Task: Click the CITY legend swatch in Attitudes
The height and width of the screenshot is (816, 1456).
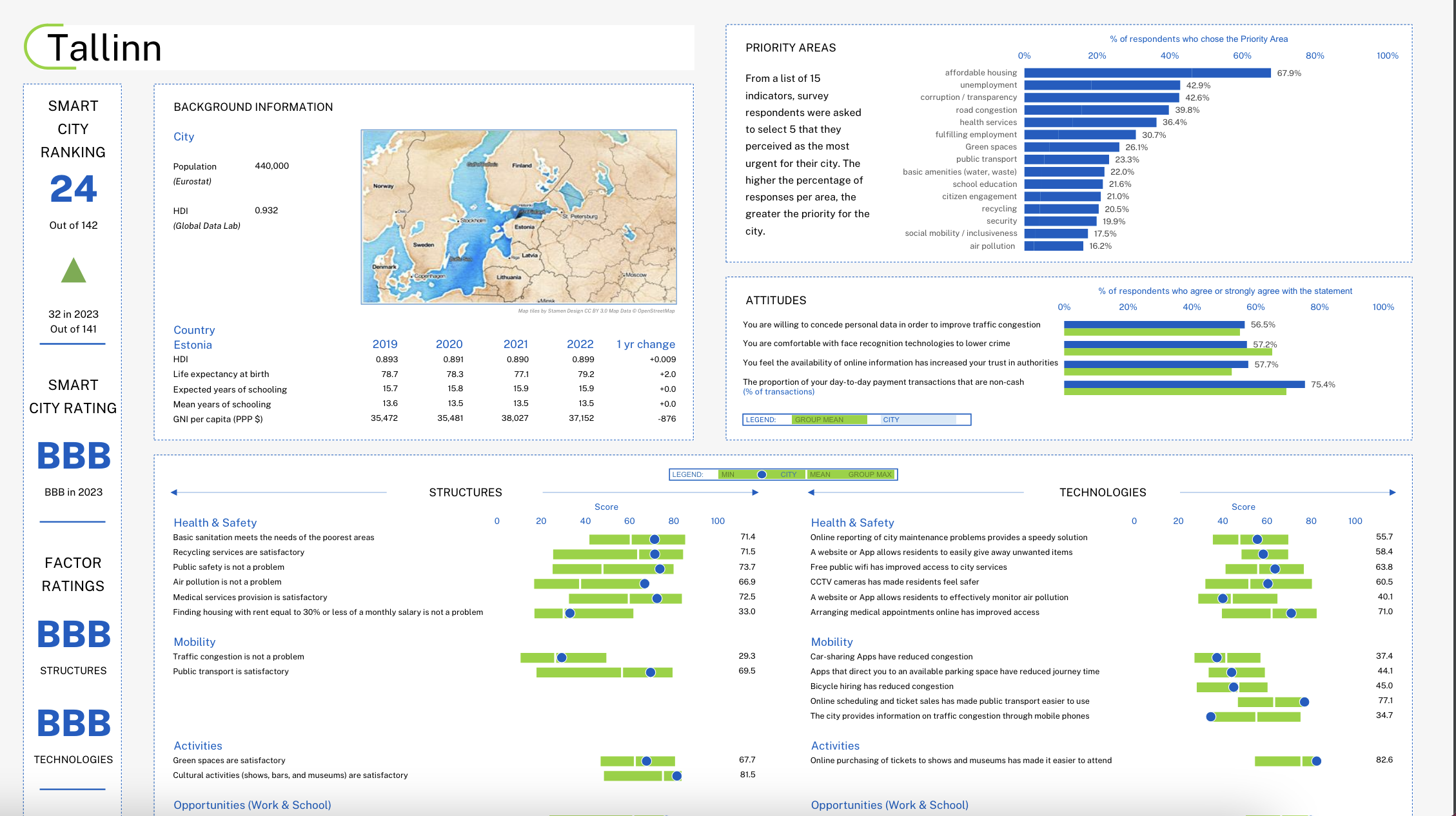Action: coord(918,420)
